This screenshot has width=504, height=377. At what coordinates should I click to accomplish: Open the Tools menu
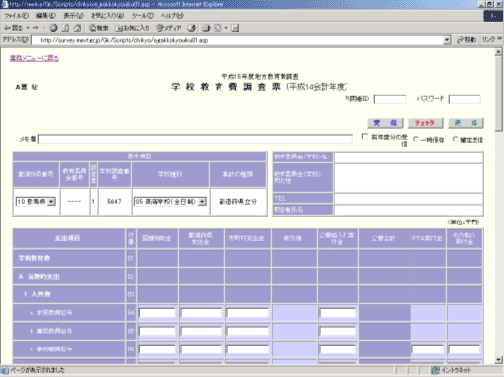pos(143,16)
